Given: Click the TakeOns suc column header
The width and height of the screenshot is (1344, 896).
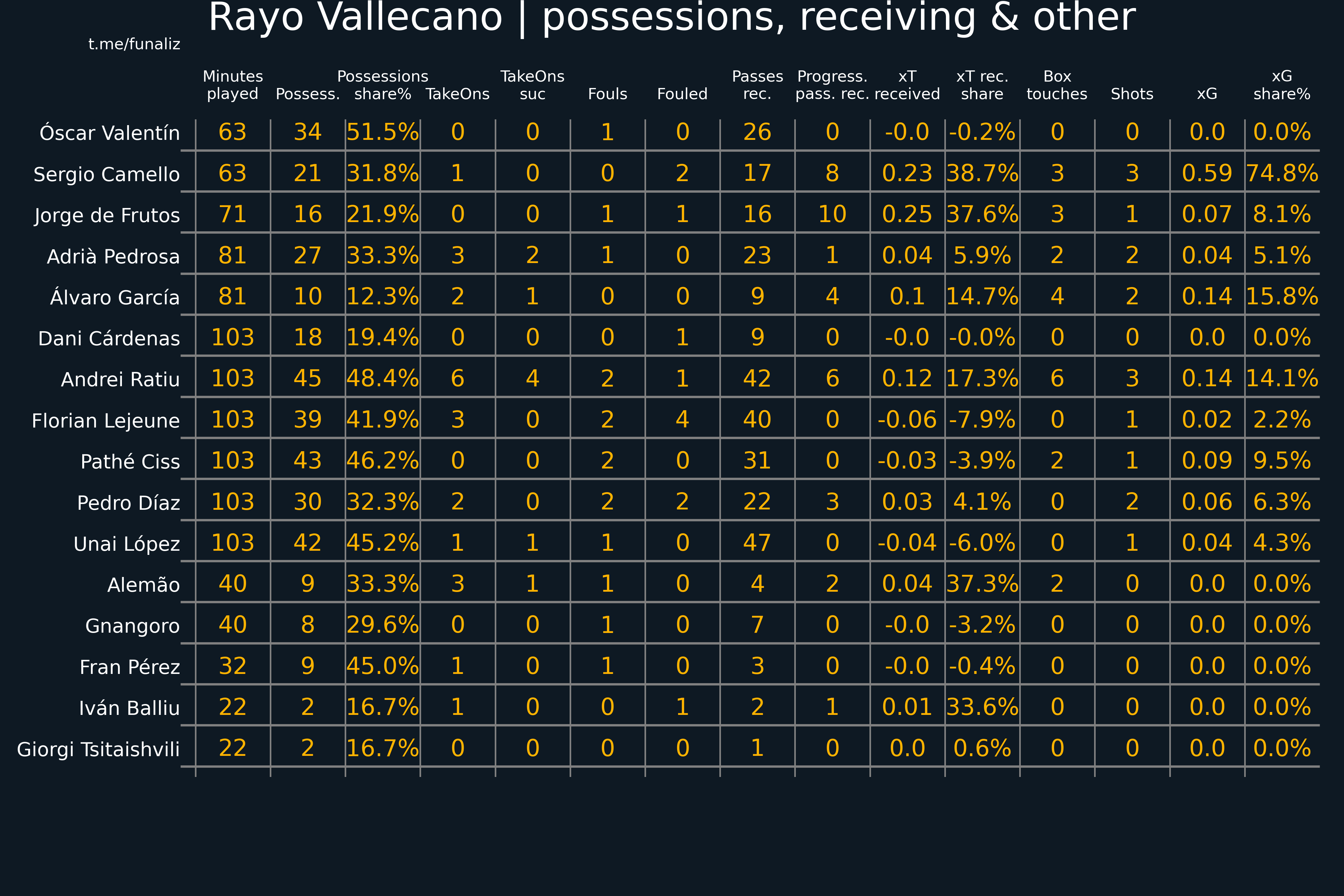Looking at the screenshot, I should point(532,85).
